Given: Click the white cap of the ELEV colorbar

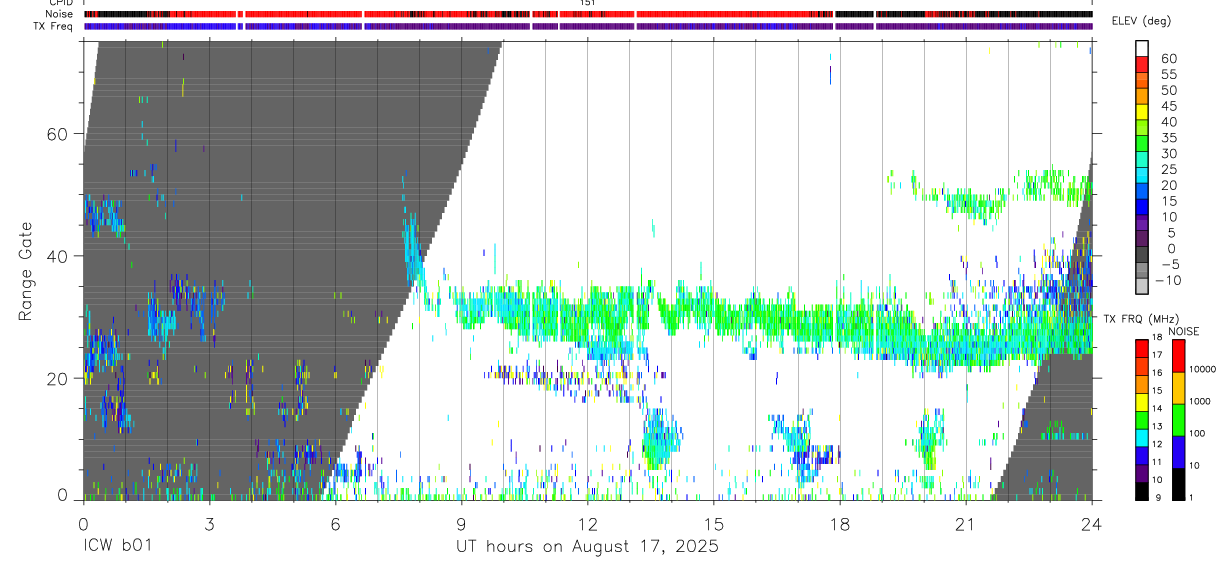Looking at the screenshot, I should [x=1142, y=48].
